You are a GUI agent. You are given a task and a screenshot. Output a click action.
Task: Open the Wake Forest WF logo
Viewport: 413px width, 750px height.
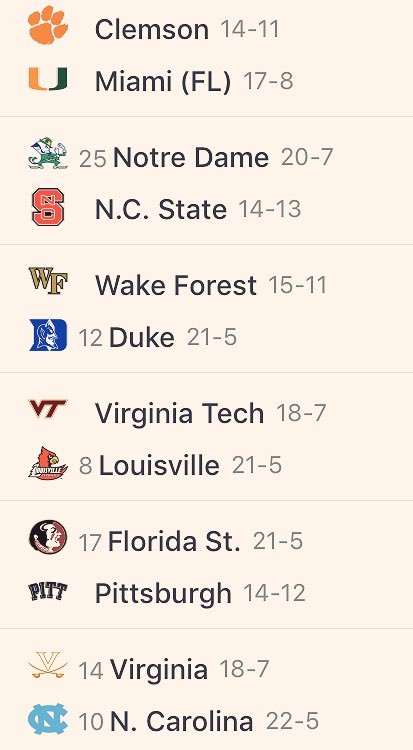coord(48,281)
